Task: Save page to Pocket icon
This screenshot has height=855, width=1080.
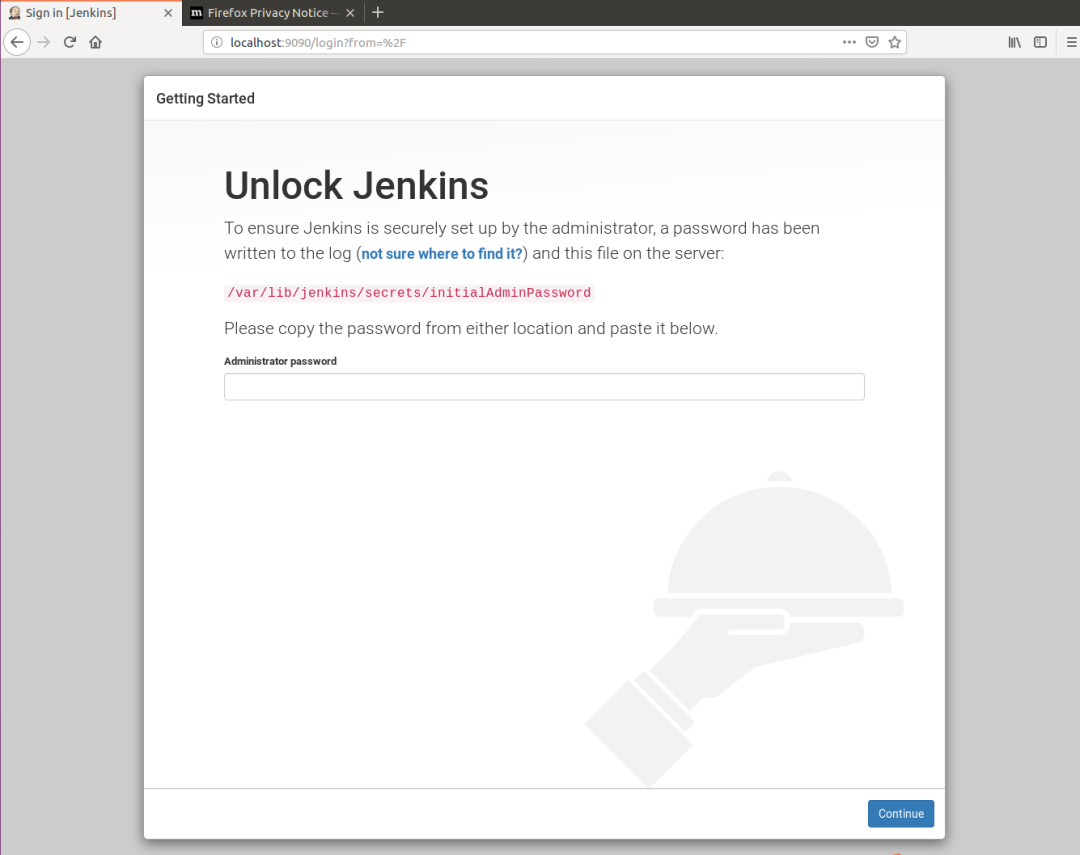Action: 872,42
